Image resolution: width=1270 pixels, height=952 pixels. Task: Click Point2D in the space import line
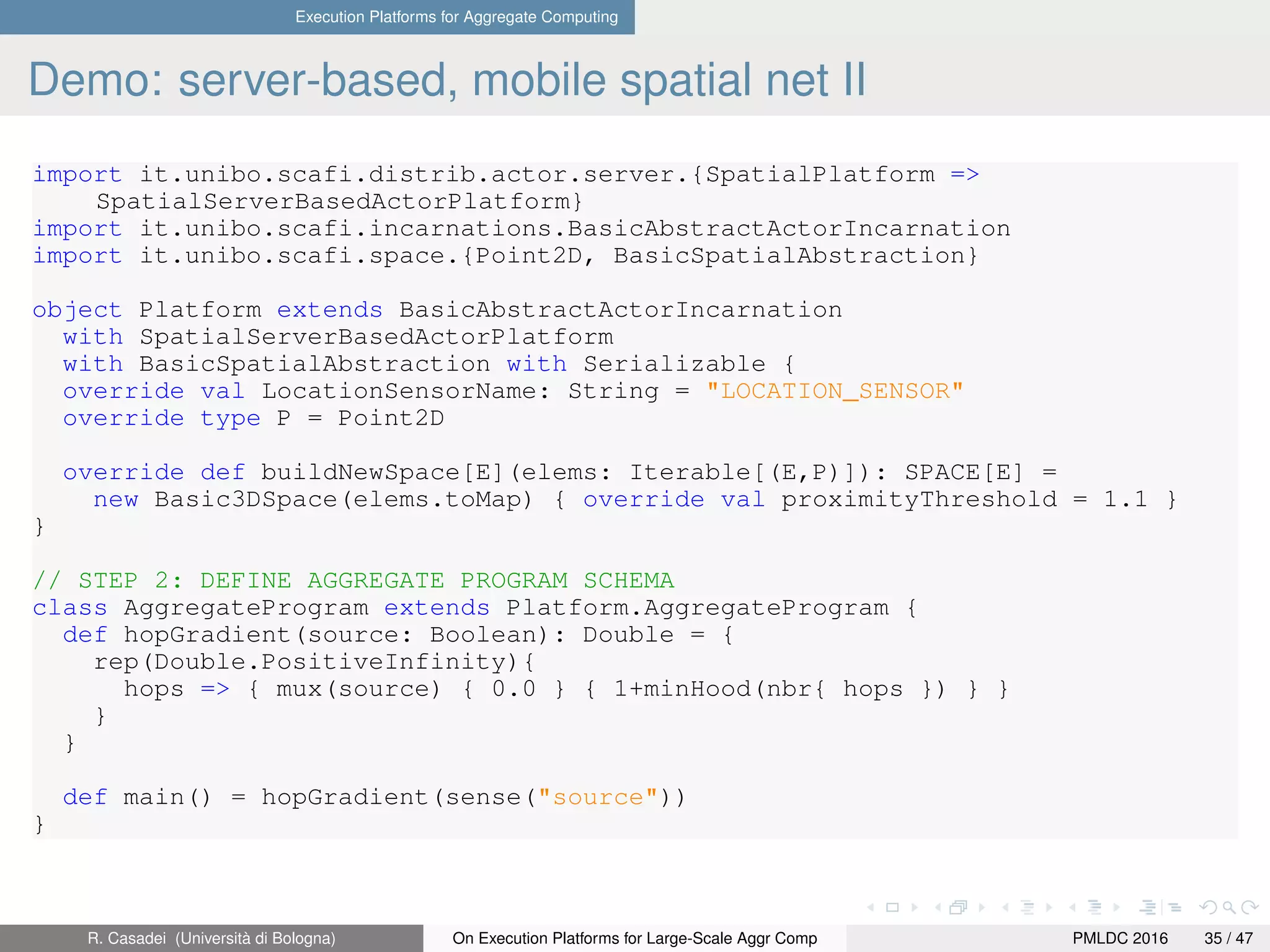pos(528,256)
